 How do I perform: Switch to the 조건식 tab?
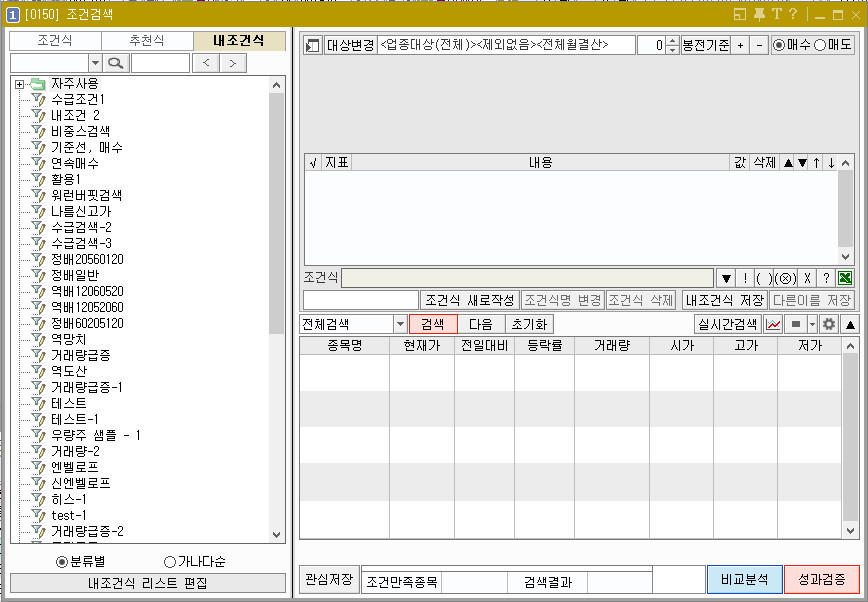click(55, 42)
